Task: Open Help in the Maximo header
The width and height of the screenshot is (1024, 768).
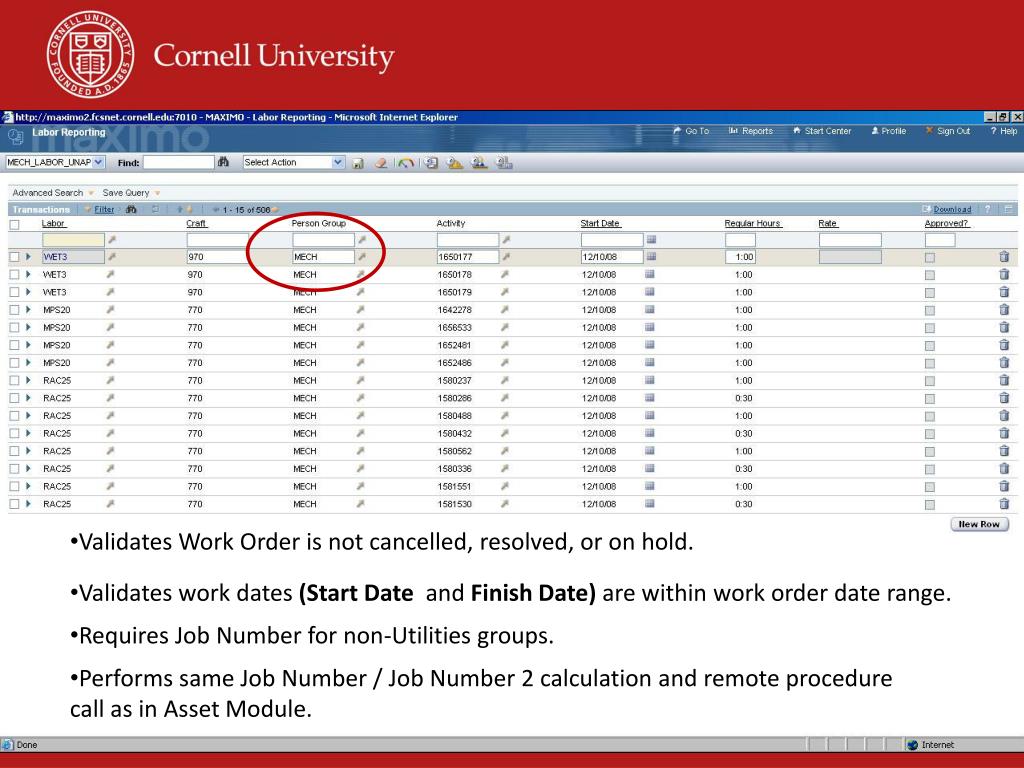Action: click(x=1004, y=131)
